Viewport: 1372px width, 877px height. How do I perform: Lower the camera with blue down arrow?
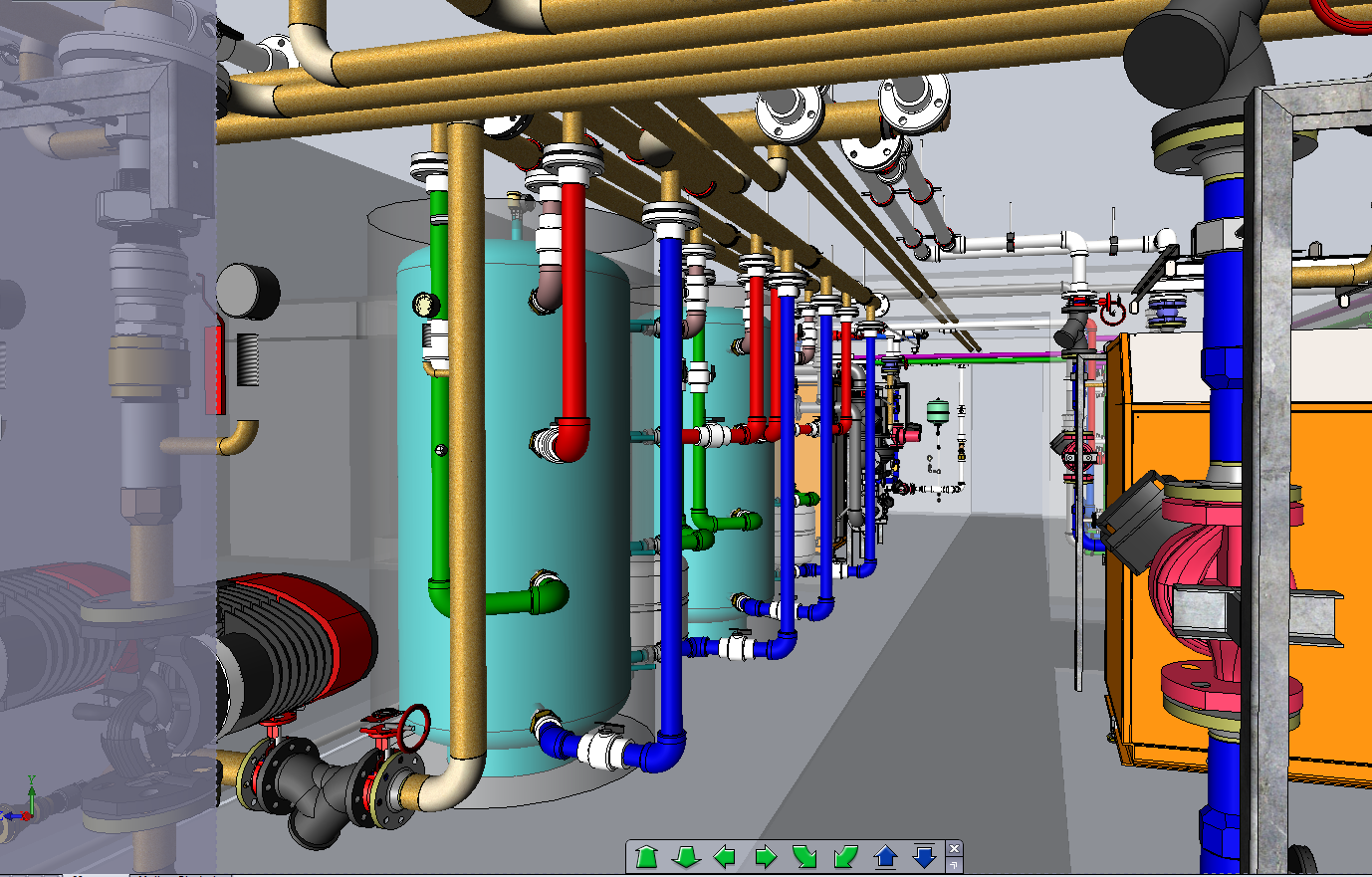point(925,856)
